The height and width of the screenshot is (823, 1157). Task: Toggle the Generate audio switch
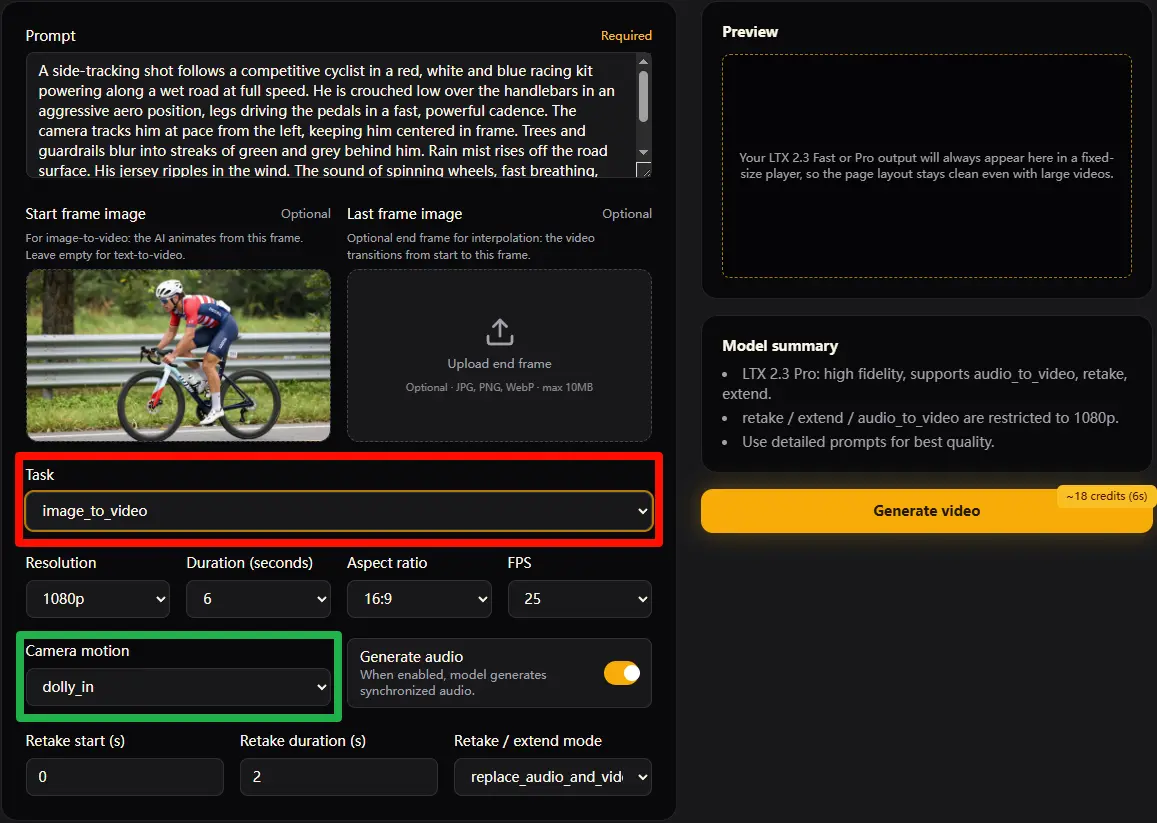[621, 674]
